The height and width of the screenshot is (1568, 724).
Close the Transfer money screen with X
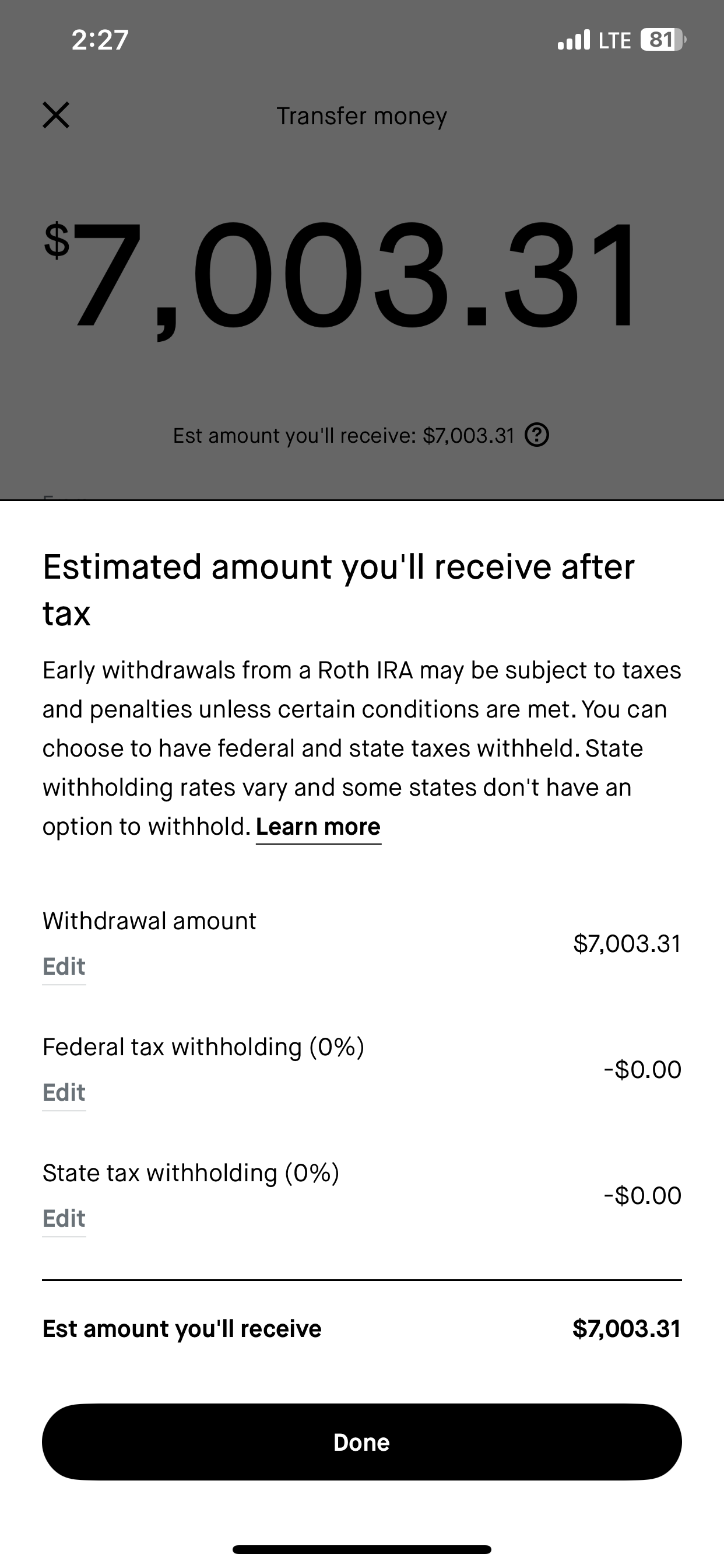tap(56, 115)
